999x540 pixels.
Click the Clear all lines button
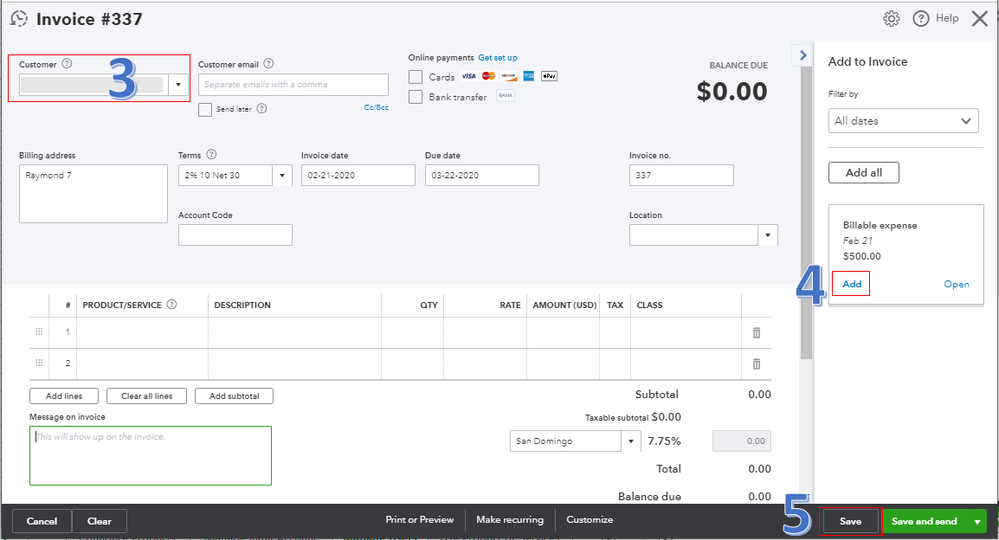[x=147, y=396]
